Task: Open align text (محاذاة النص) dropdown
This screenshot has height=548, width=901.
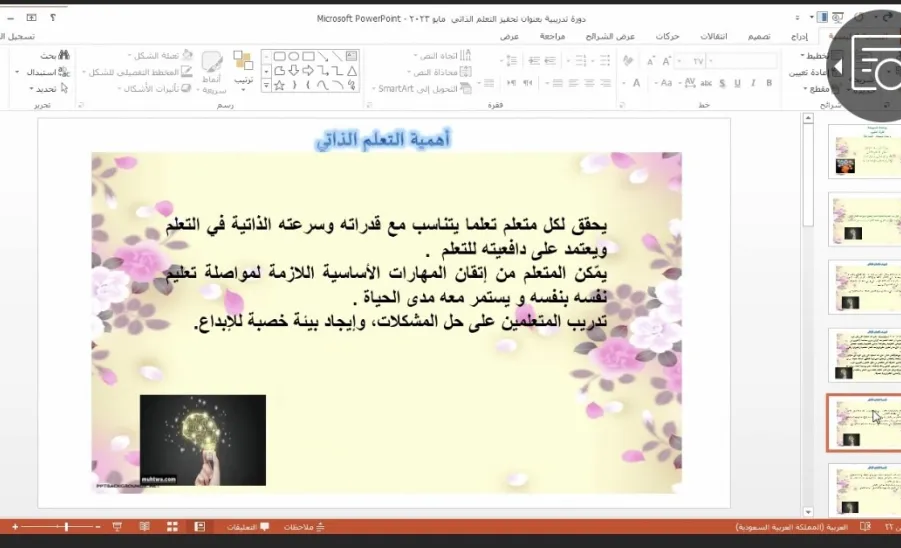Action: pyautogui.click(x=440, y=72)
